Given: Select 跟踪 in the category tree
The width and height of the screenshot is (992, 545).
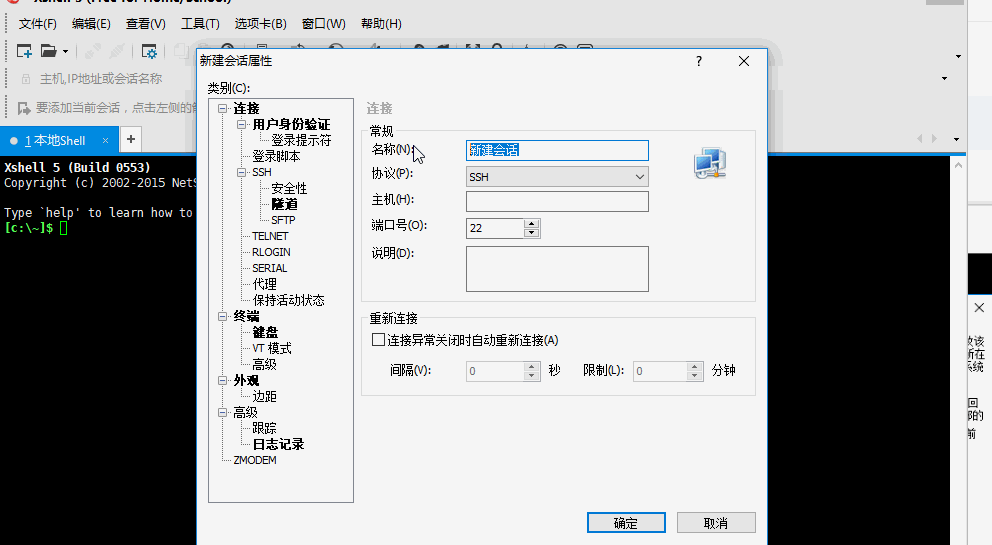Looking at the screenshot, I should pos(264,429).
